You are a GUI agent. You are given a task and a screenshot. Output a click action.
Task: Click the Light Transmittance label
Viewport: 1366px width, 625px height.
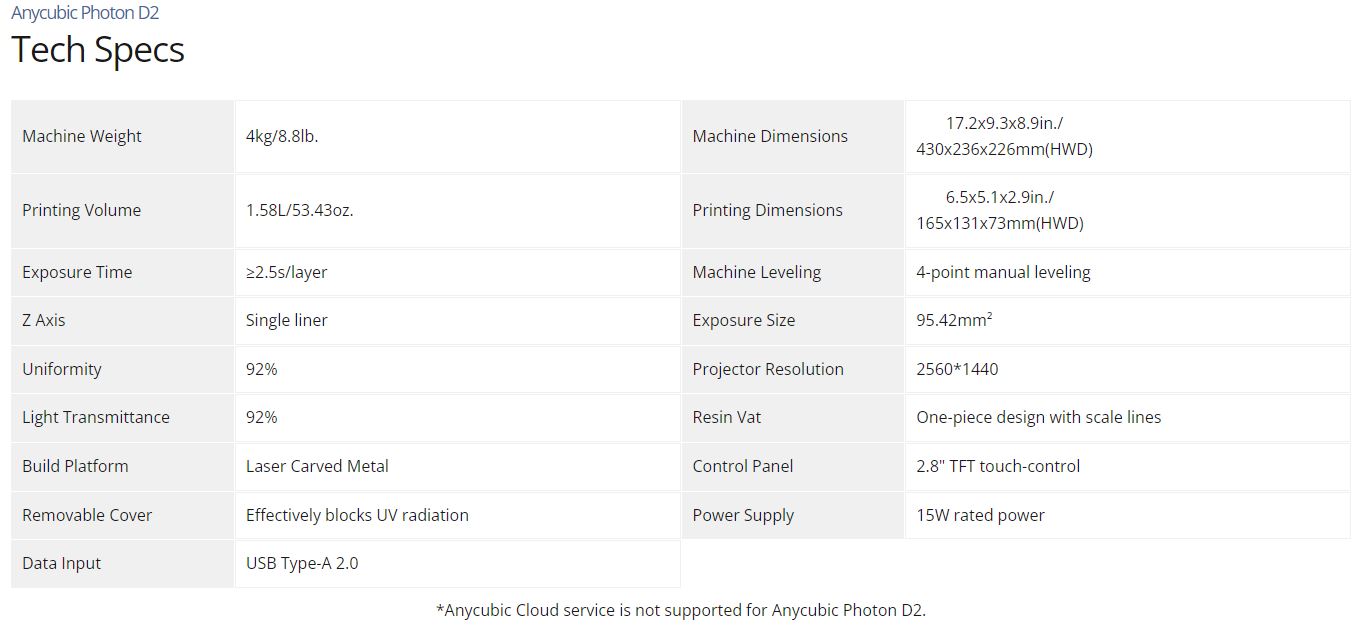click(96, 417)
